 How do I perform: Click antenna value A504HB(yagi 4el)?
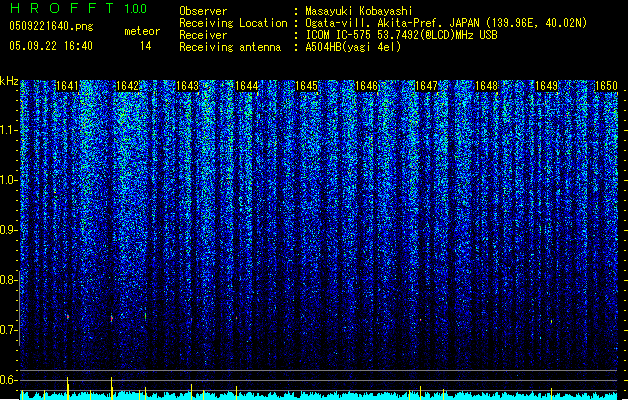tap(353, 47)
